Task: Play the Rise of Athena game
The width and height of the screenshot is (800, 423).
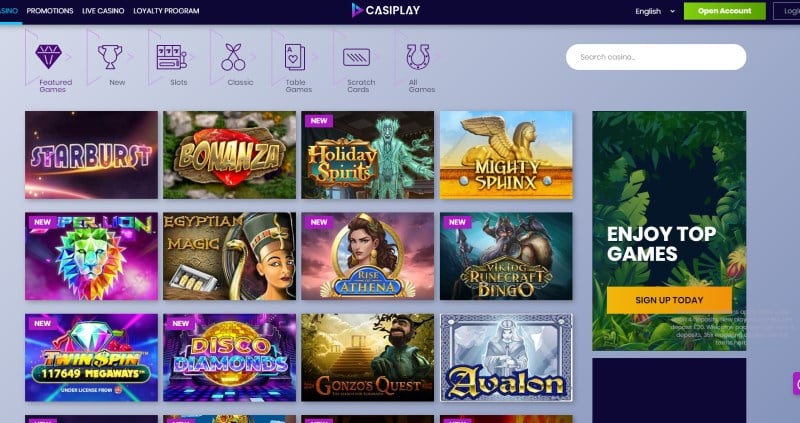Action: tap(367, 256)
